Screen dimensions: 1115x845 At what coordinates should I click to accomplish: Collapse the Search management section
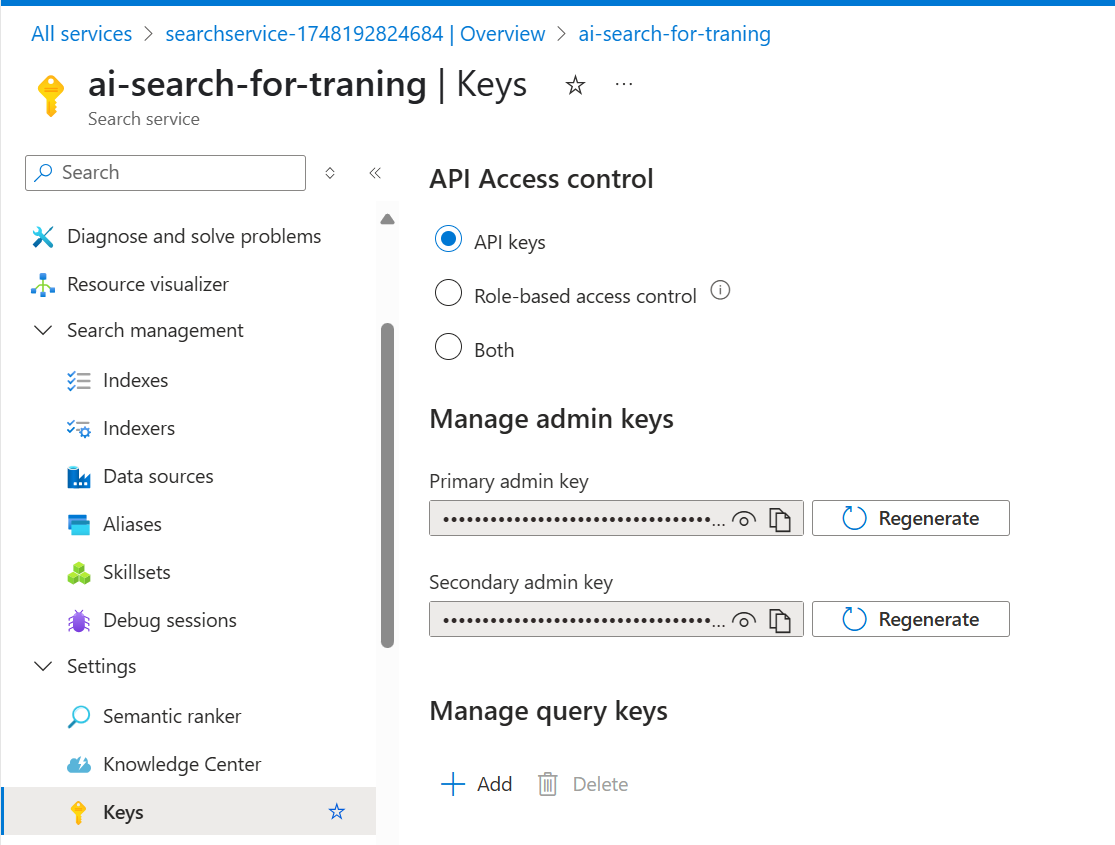pos(43,331)
